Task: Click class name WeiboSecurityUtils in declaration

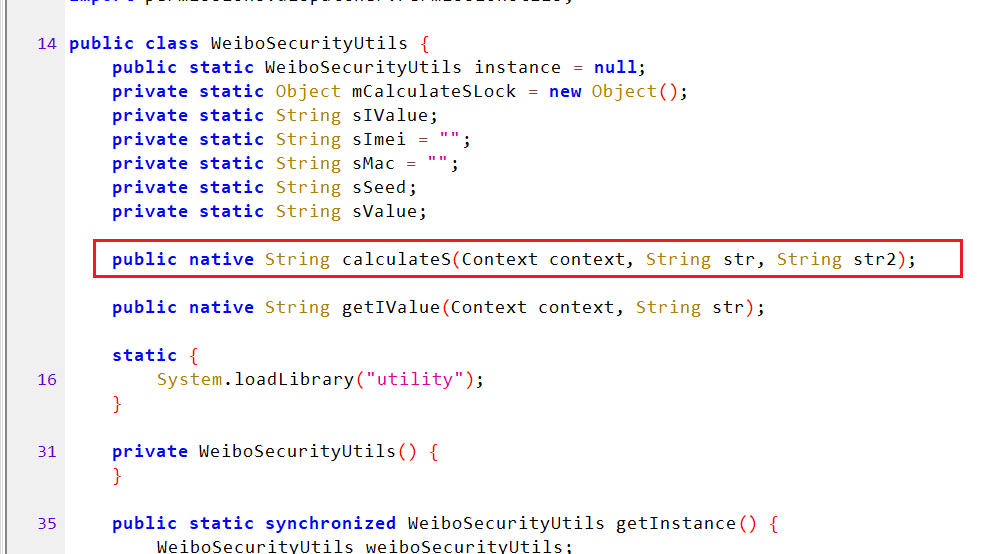Action: (309, 43)
